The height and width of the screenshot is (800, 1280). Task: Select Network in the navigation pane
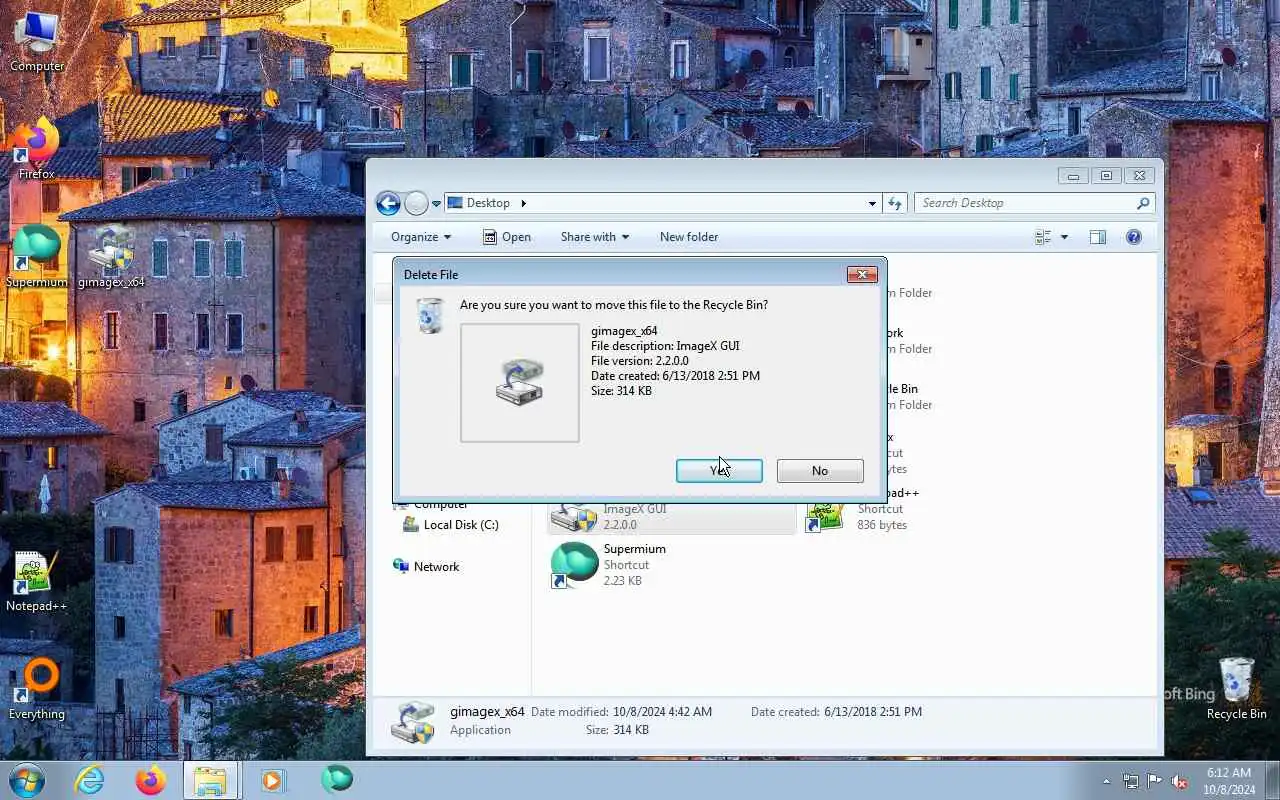coord(426,567)
